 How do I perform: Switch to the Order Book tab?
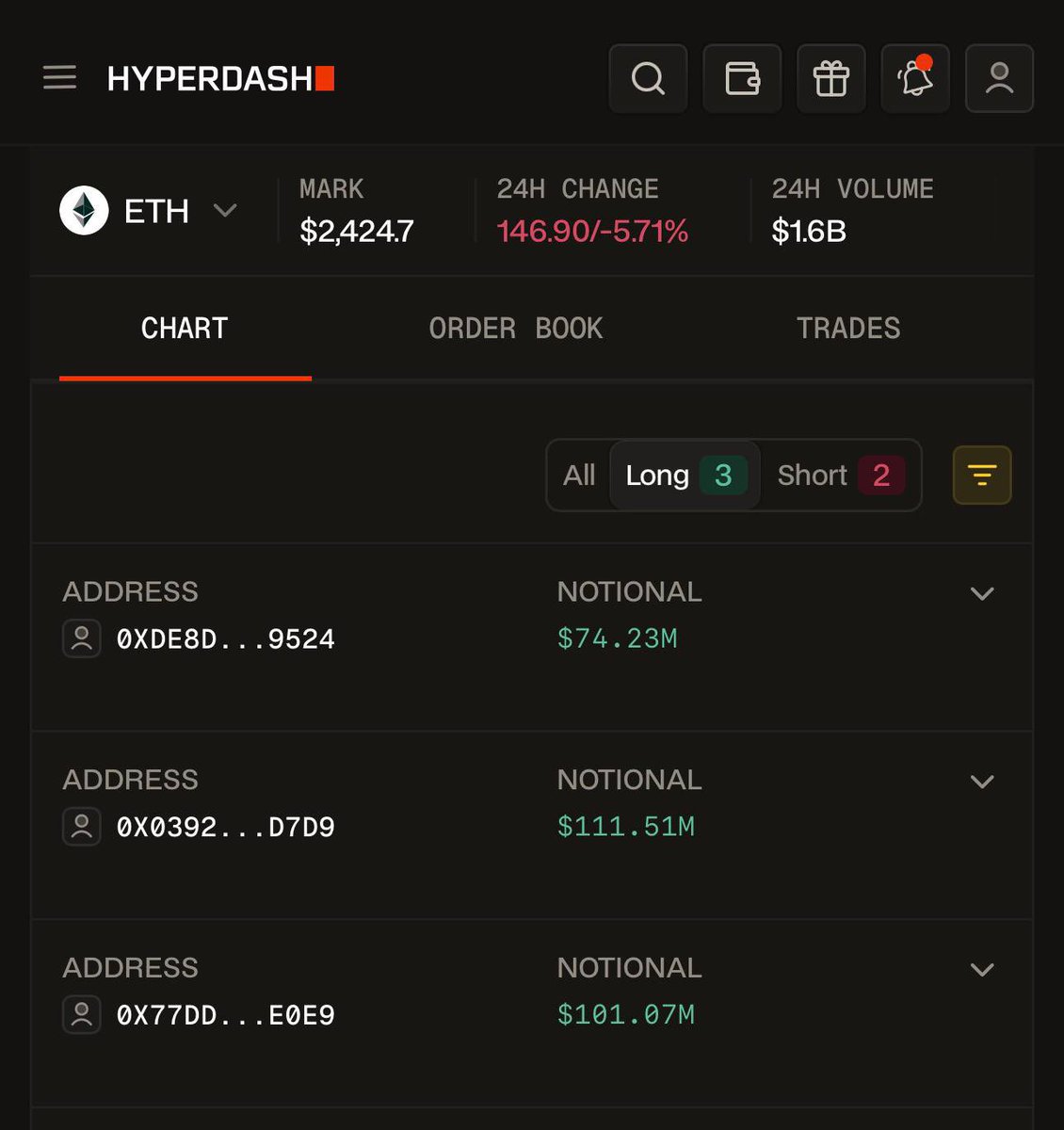[x=516, y=329]
